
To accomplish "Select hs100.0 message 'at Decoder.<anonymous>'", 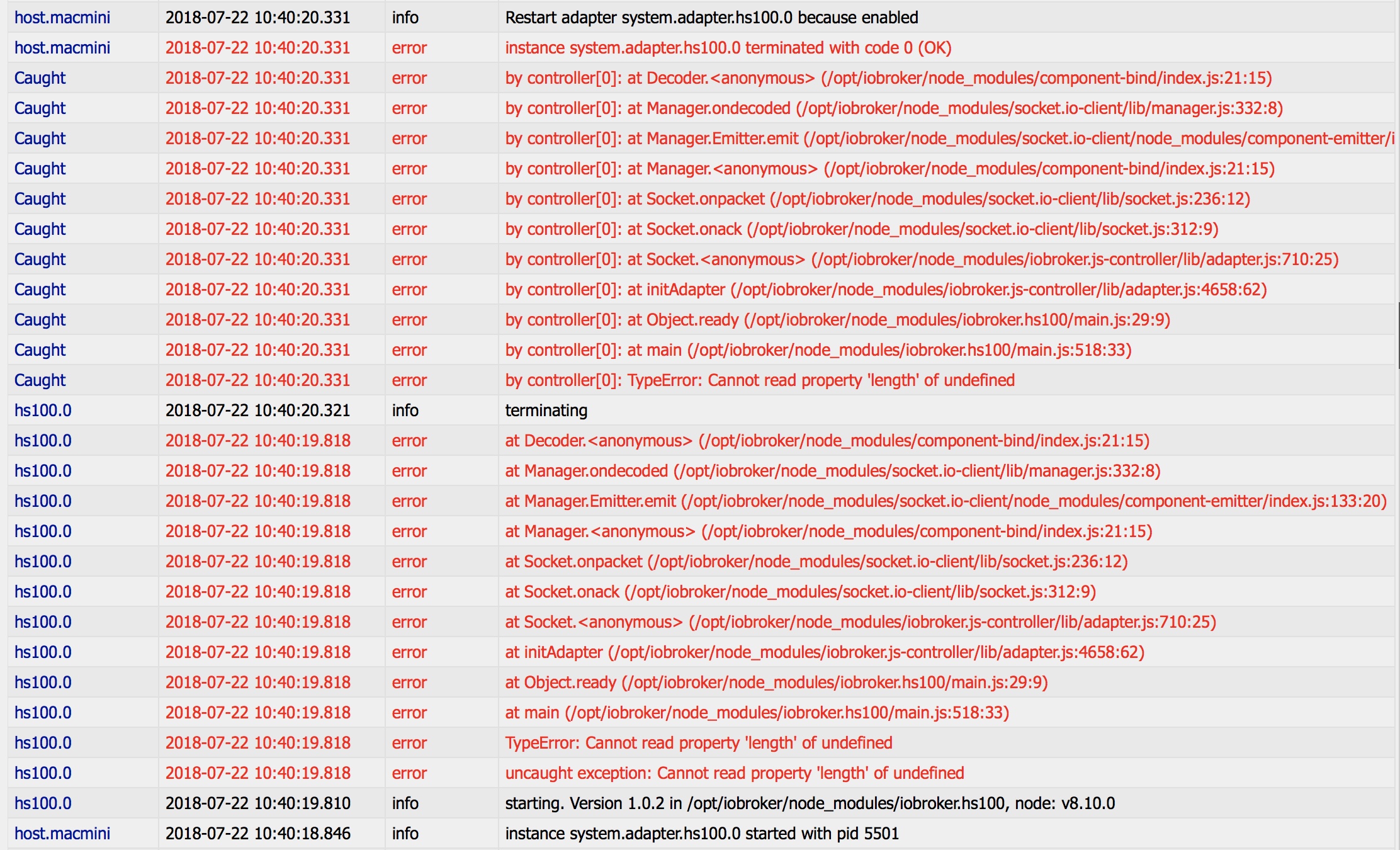I will (827, 441).
